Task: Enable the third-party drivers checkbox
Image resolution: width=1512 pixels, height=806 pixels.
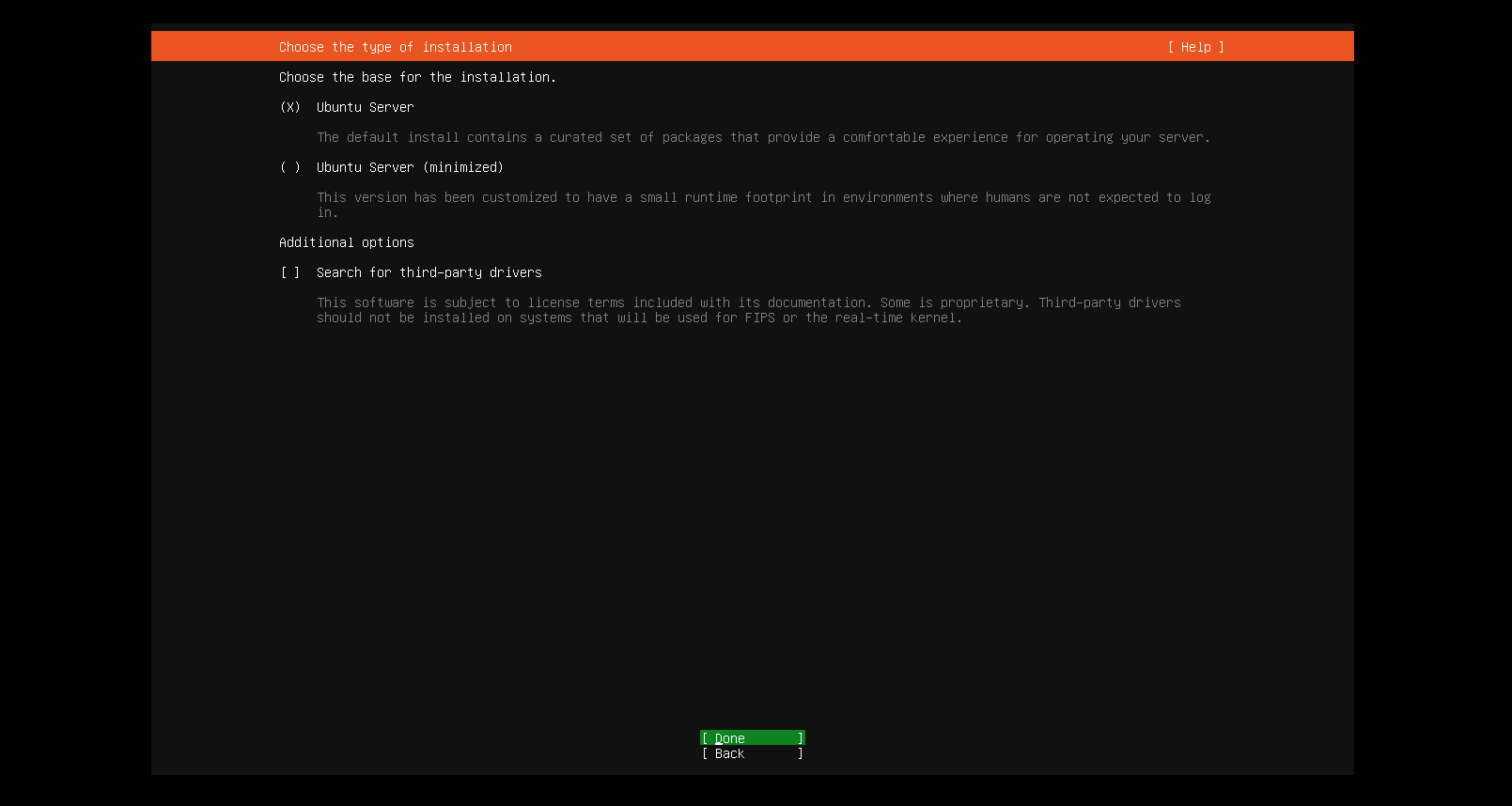Action: [x=290, y=272]
